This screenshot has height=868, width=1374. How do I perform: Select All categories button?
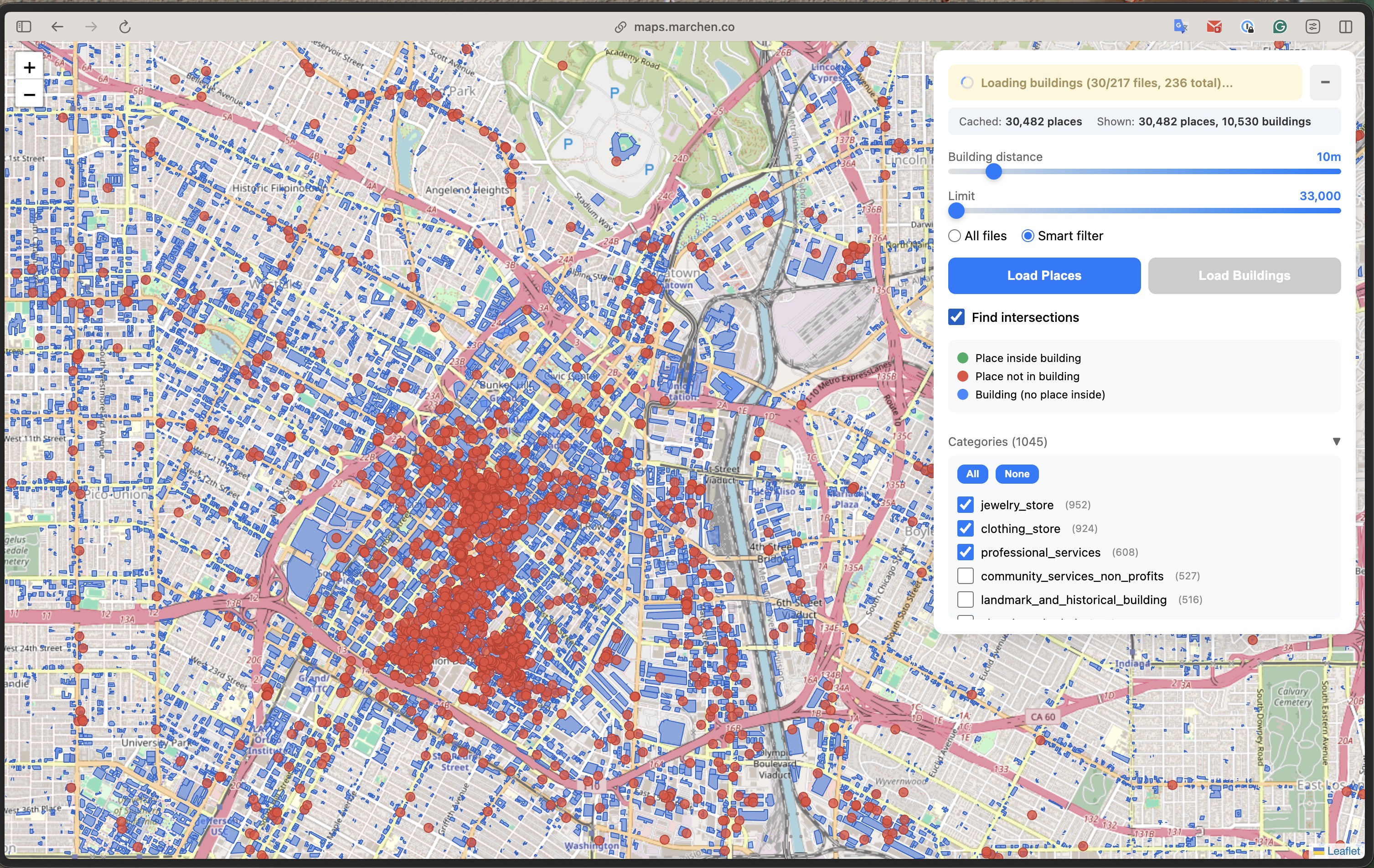pyautogui.click(x=972, y=474)
